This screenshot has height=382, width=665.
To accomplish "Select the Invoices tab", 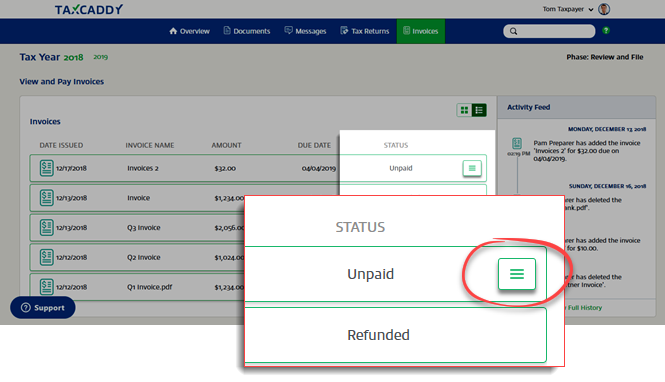I will tap(421, 31).
